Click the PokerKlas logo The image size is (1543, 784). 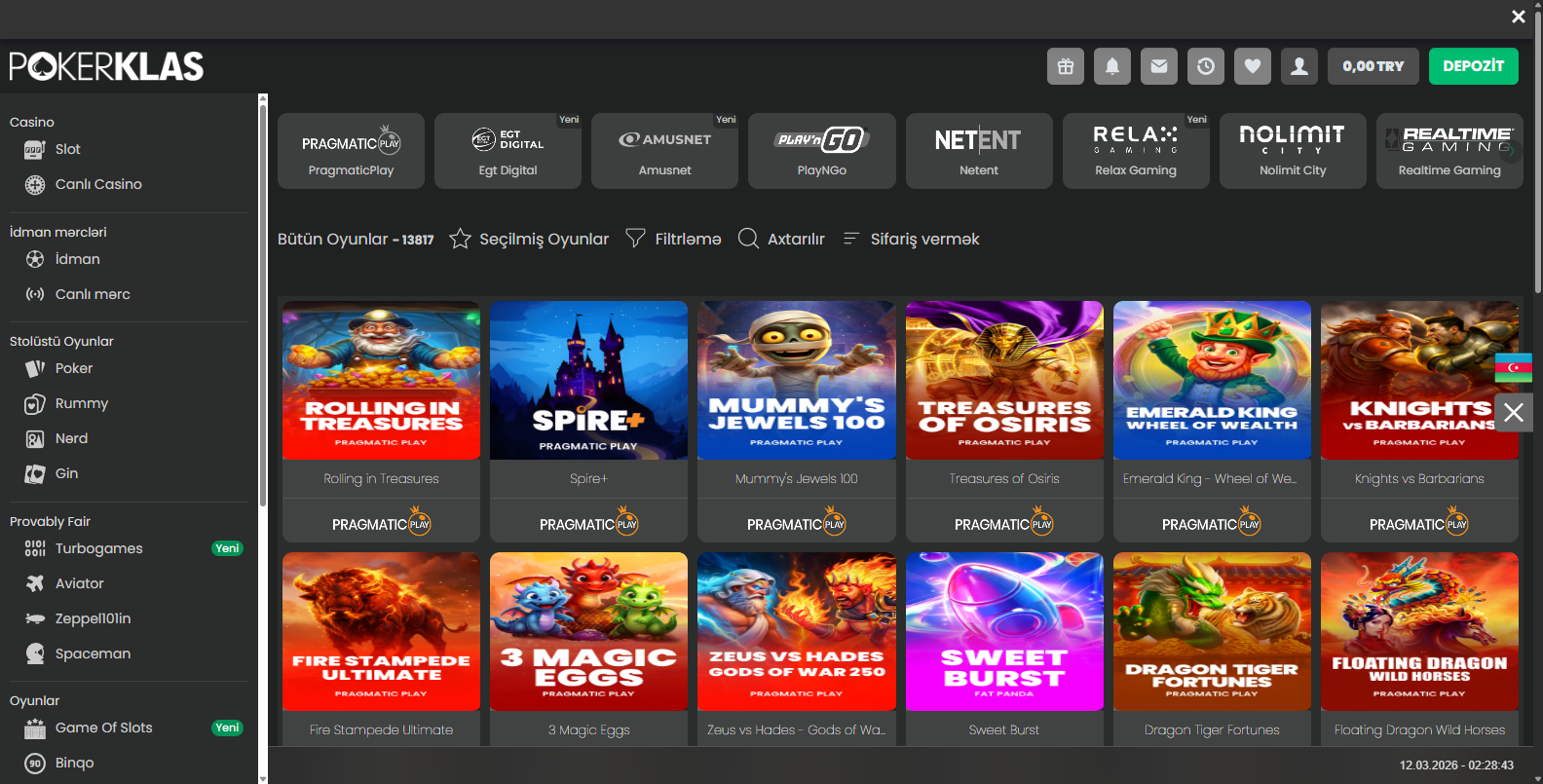click(106, 66)
